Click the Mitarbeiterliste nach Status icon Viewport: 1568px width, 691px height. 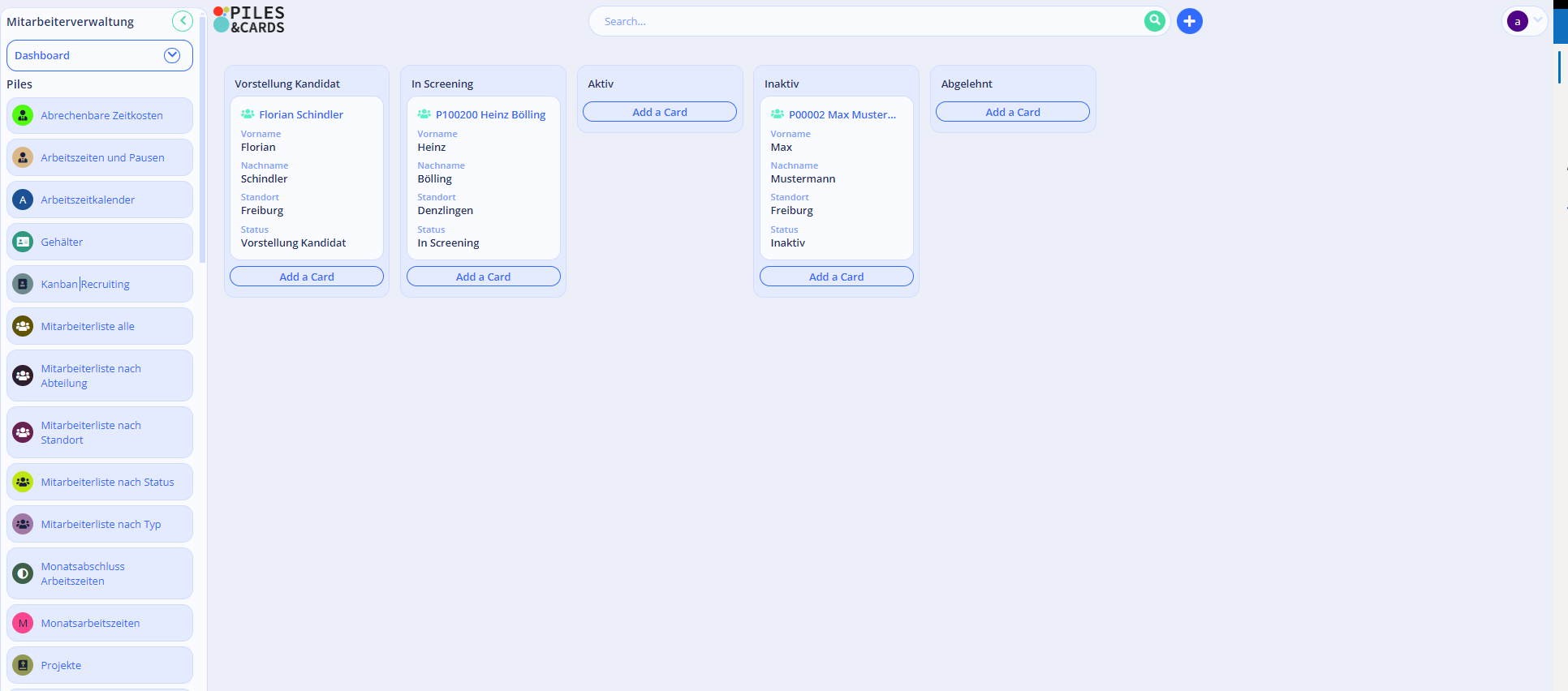(x=23, y=482)
